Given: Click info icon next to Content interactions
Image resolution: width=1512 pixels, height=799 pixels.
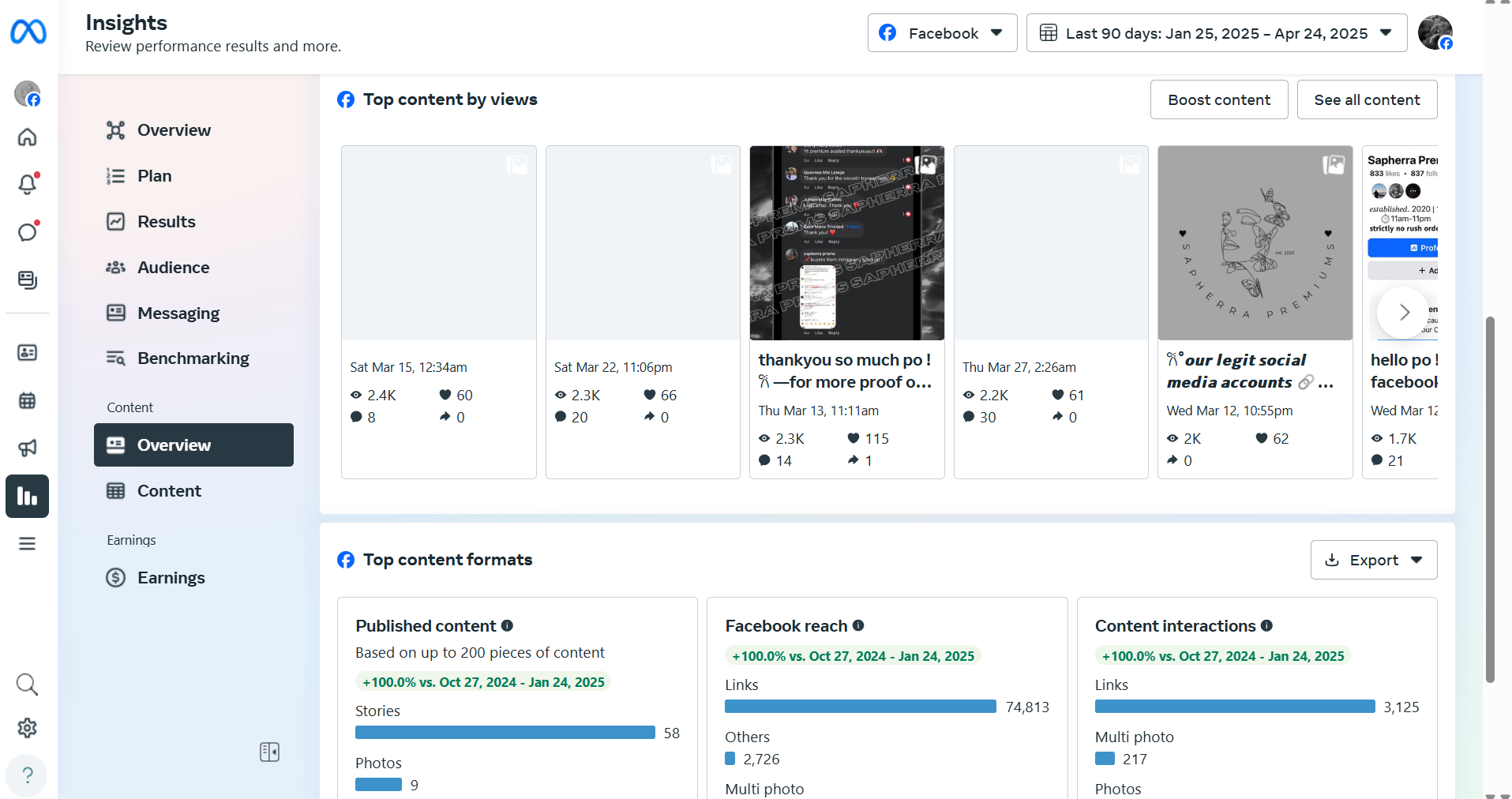Looking at the screenshot, I should tap(1266, 625).
